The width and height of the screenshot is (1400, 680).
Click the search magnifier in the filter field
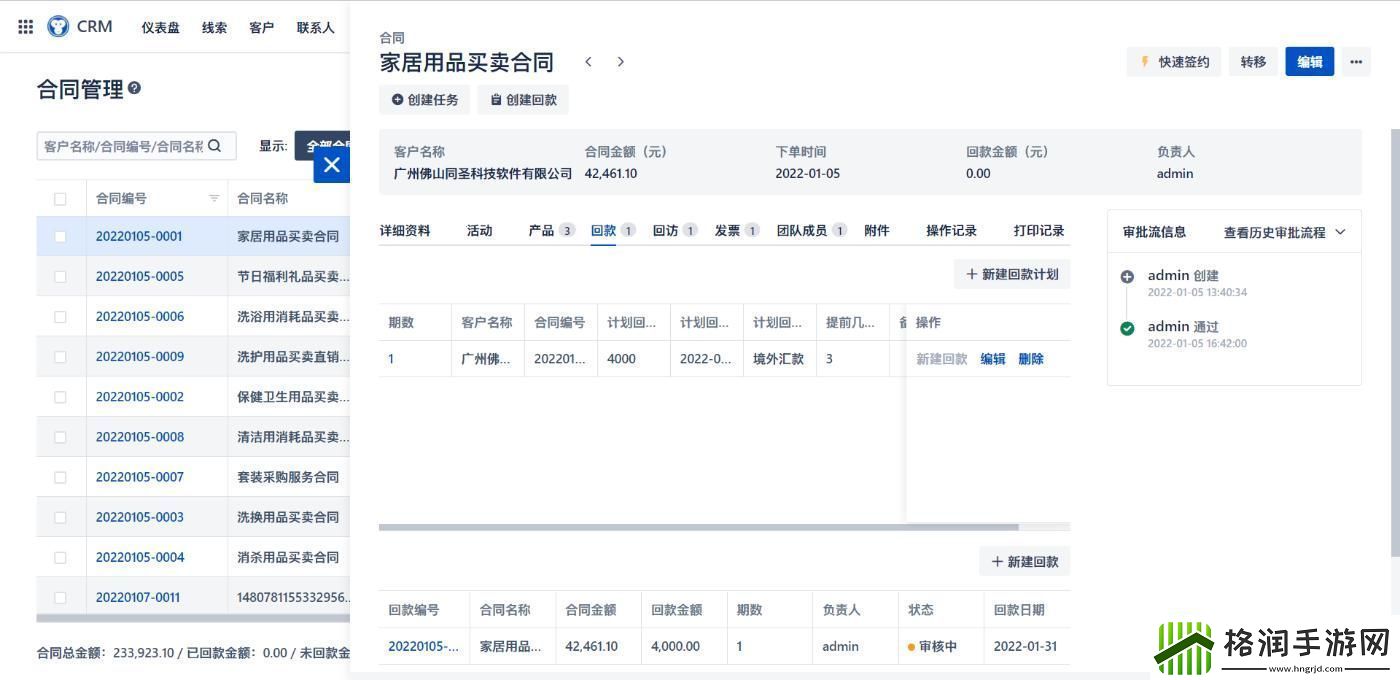tap(215, 146)
